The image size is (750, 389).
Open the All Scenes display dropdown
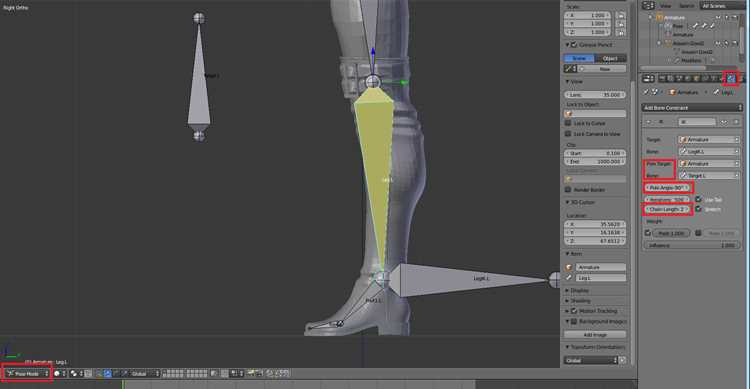point(722,6)
